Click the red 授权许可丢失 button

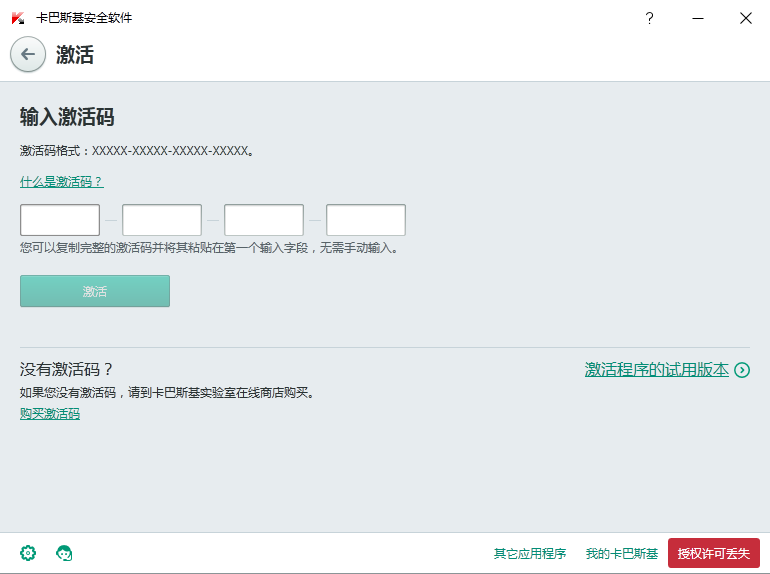(x=713, y=553)
